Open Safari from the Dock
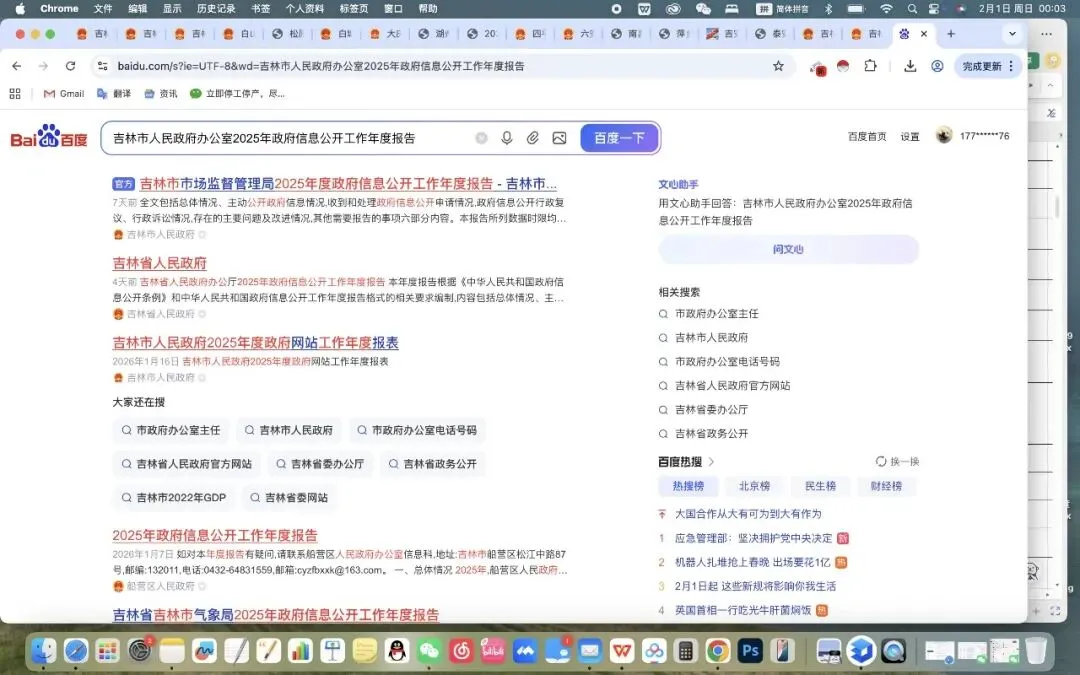Image resolution: width=1080 pixels, height=675 pixels. (76, 650)
